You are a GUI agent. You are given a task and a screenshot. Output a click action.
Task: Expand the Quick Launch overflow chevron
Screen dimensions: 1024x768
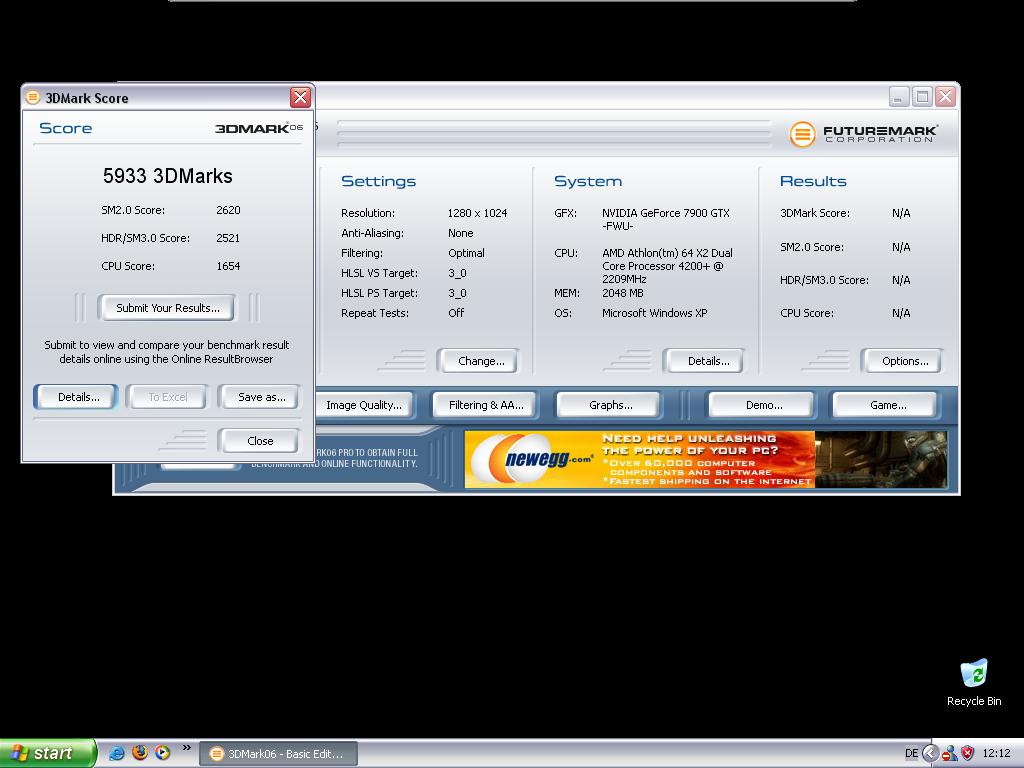187,747
